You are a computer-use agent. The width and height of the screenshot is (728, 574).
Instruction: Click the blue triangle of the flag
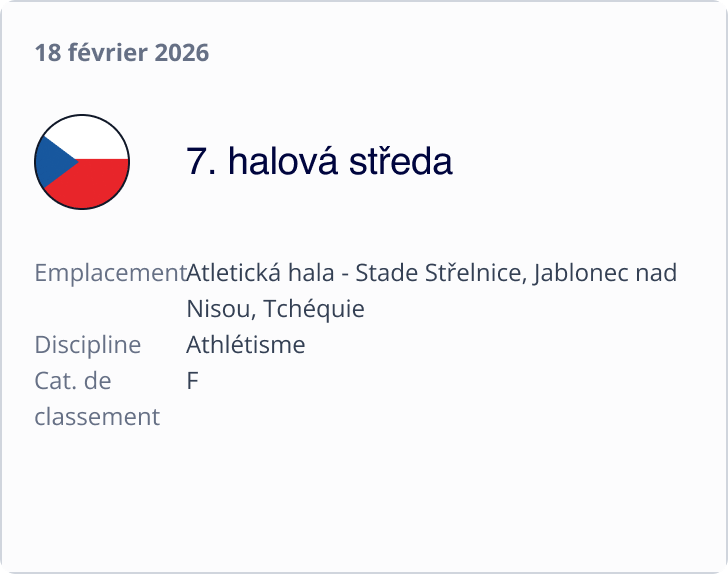point(50,162)
